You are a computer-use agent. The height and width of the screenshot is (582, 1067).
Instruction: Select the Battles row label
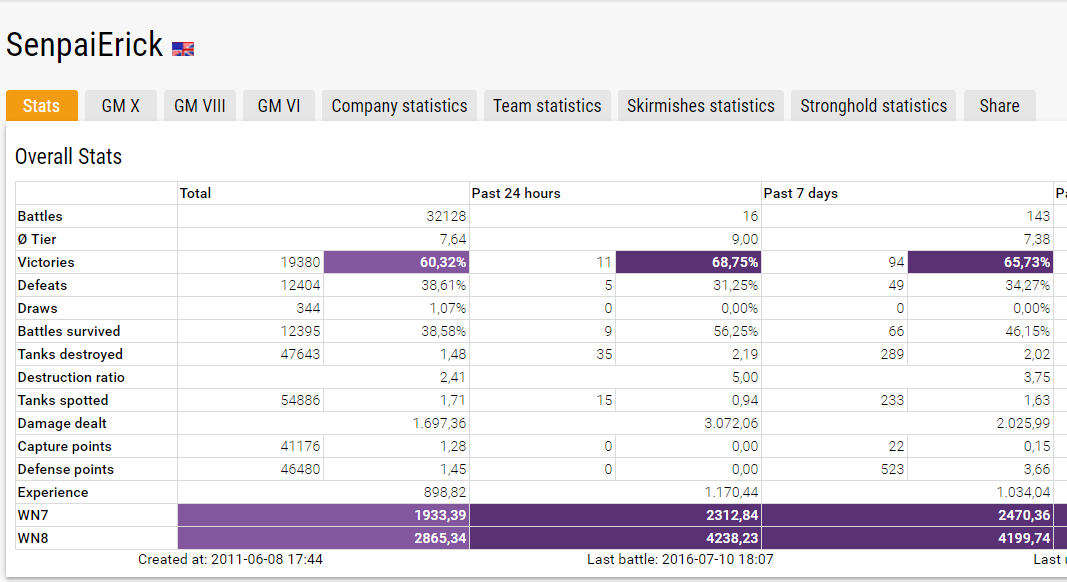40,216
